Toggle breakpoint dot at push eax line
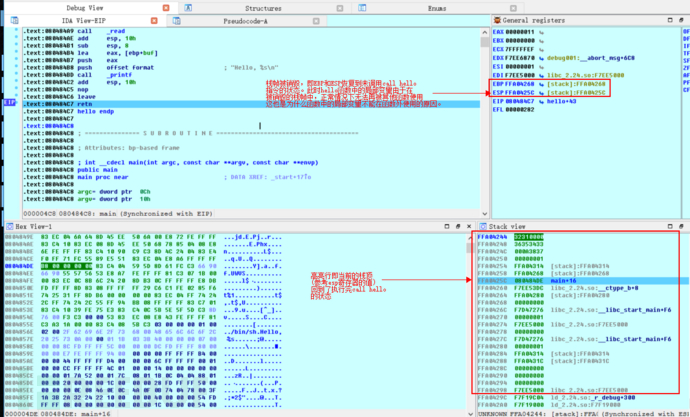690x417 pixels. pyautogui.click(x=16, y=60)
